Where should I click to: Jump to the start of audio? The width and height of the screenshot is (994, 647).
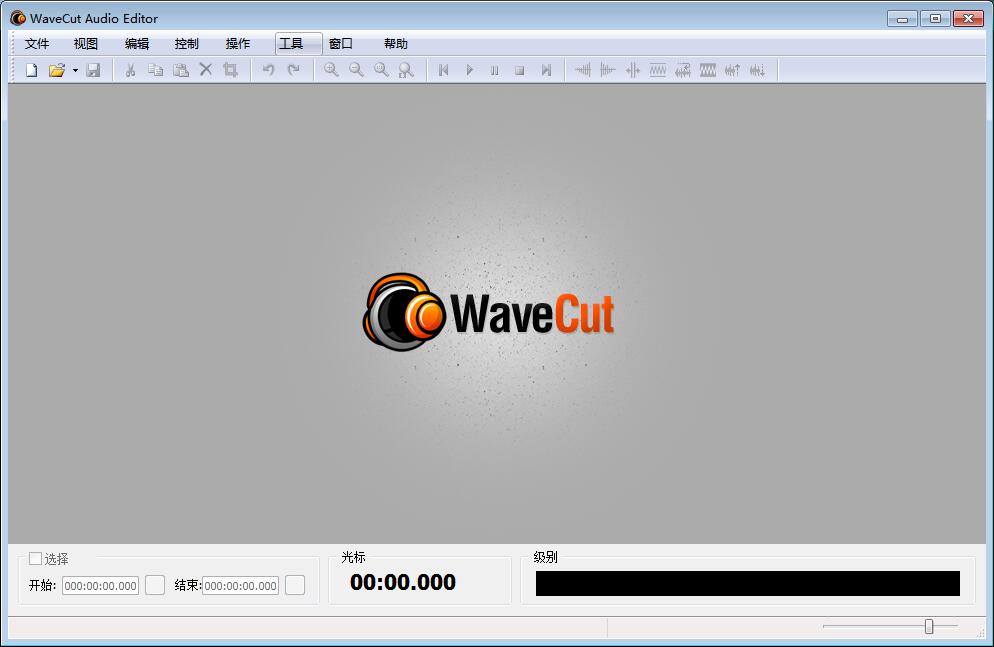coord(444,70)
